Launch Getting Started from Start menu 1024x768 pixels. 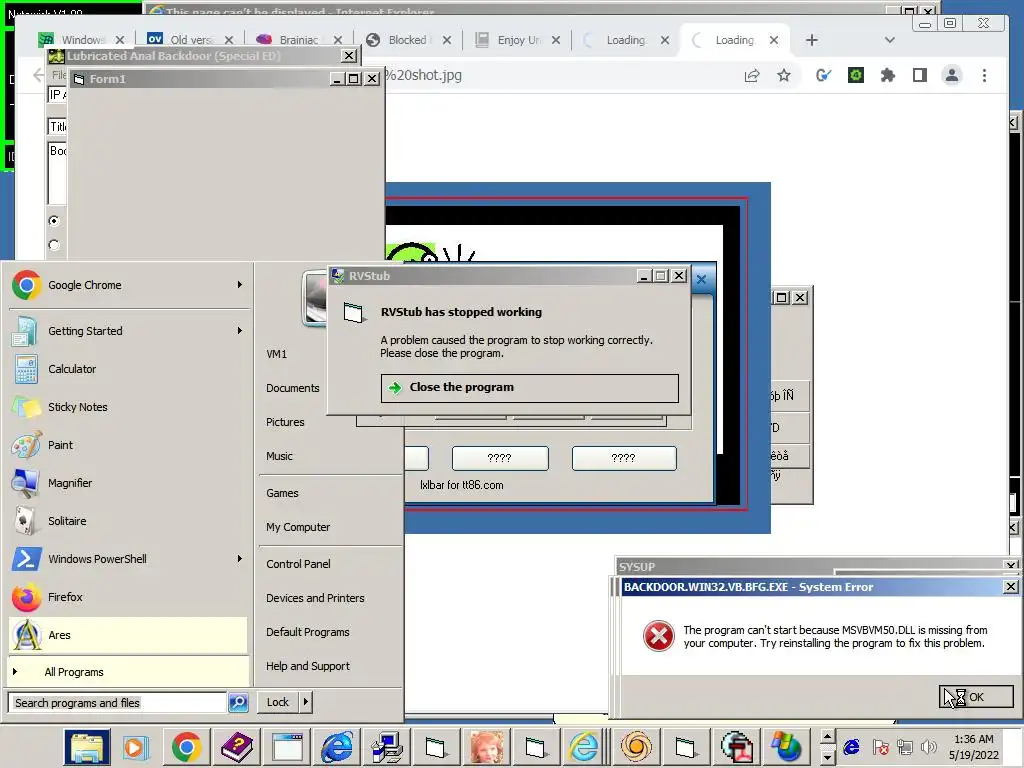pyautogui.click(x=127, y=331)
